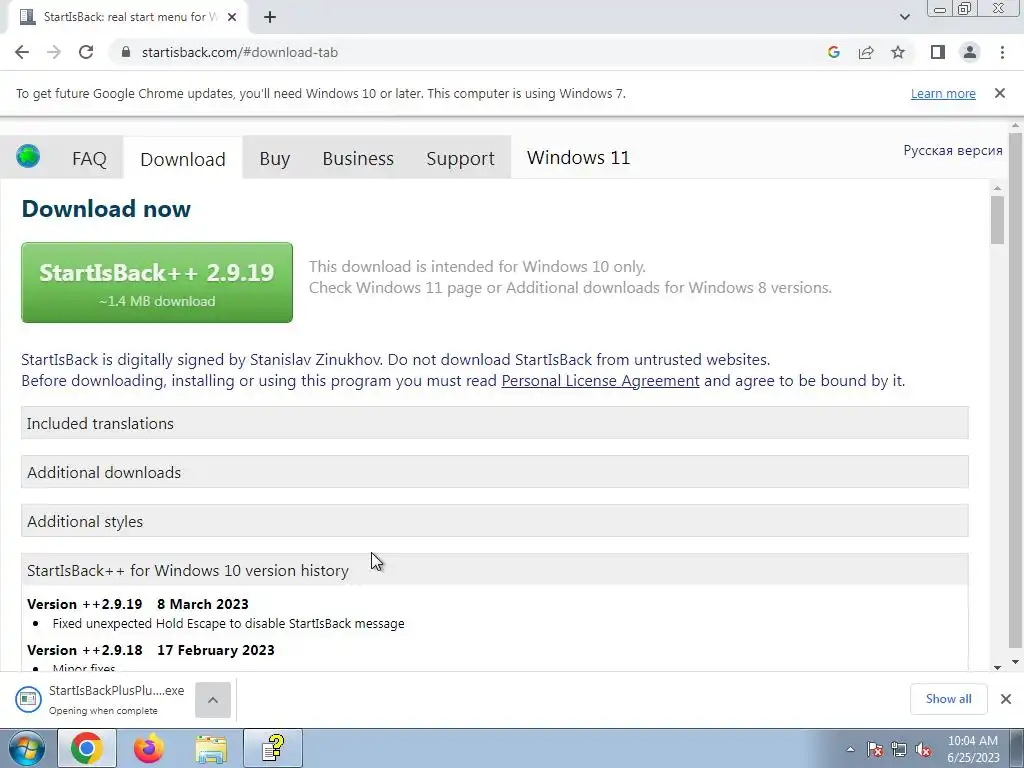Close the downloads bar
Screen dimensions: 1024x768
[x=1006, y=699]
